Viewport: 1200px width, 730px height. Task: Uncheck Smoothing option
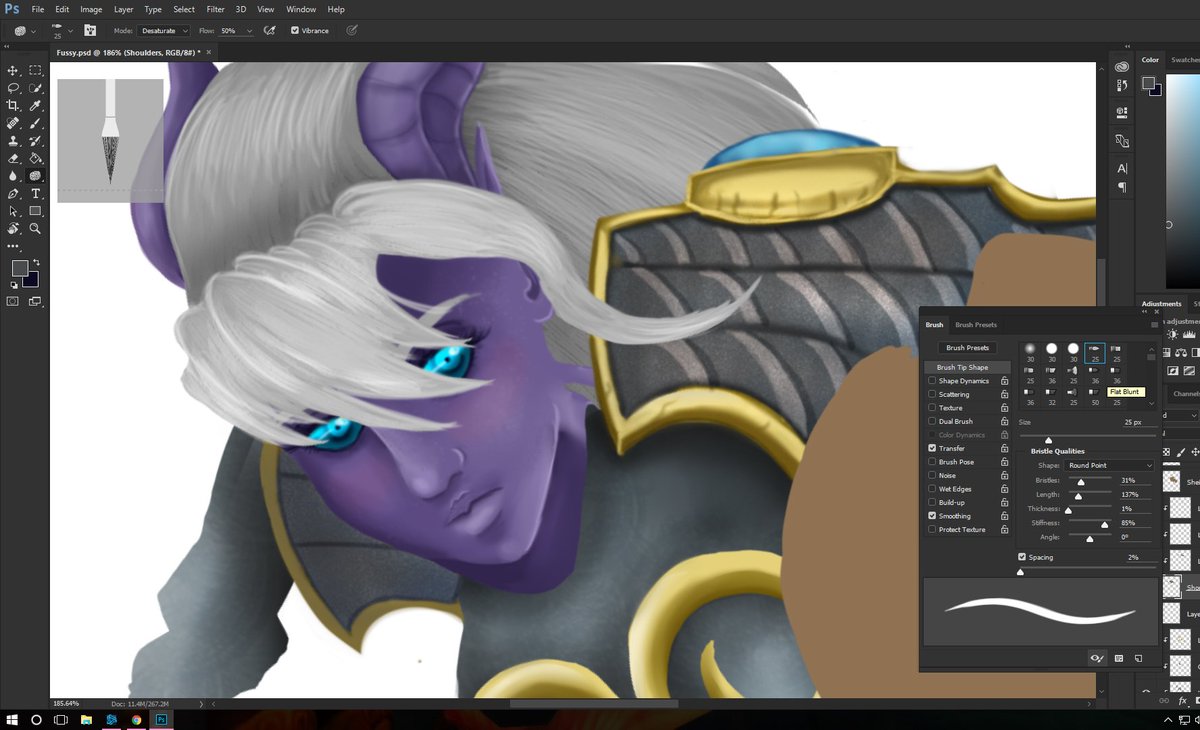click(933, 516)
